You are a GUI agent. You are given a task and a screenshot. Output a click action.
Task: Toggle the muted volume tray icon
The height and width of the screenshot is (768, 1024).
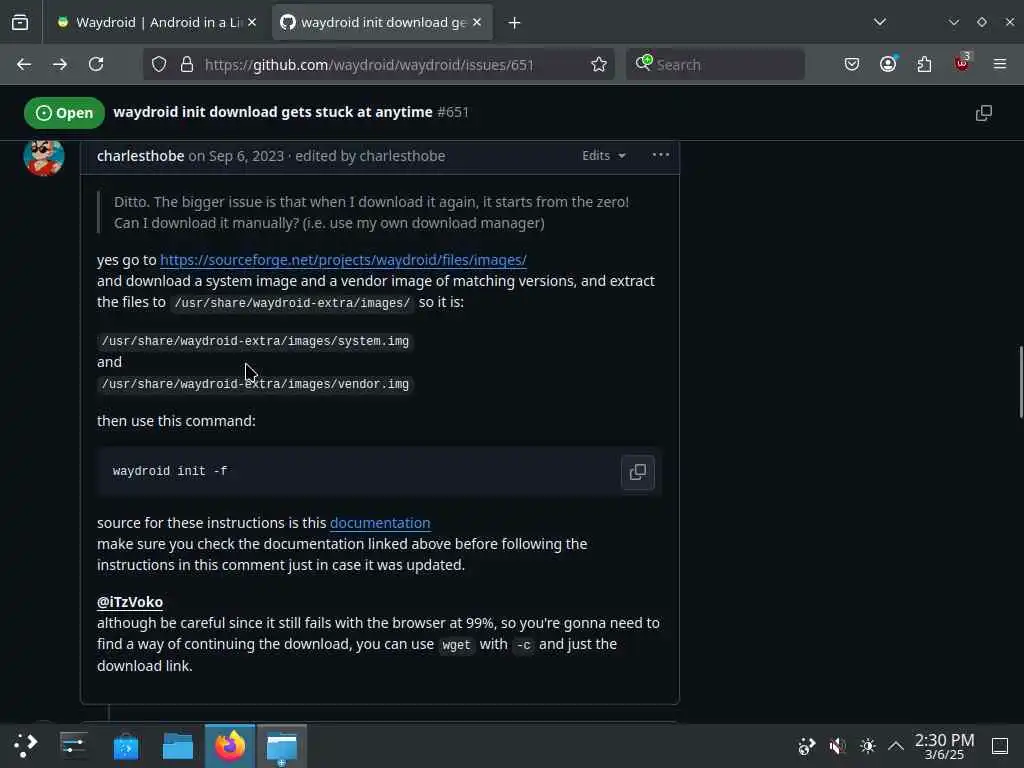pyautogui.click(x=837, y=746)
